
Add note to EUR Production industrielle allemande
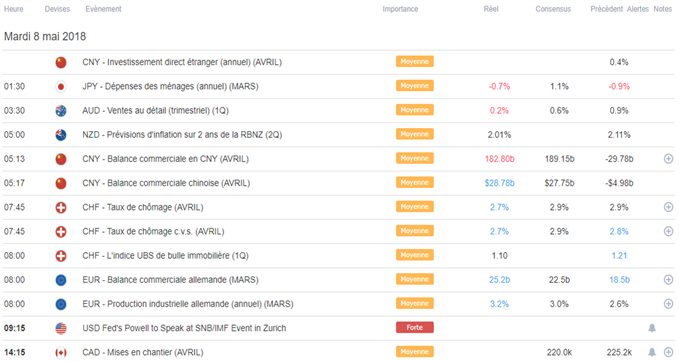[669, 304]
